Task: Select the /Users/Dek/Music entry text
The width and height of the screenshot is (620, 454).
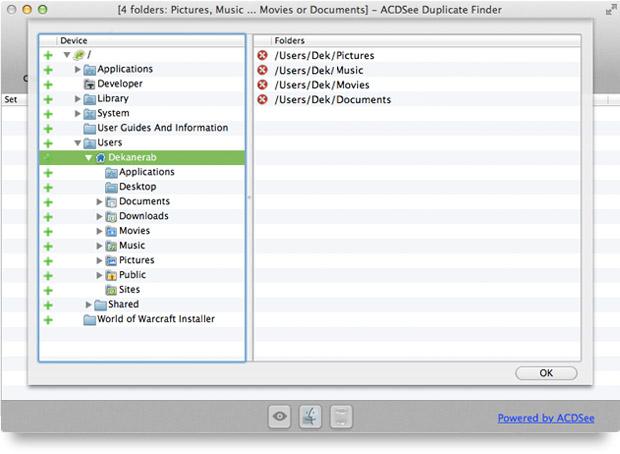Action: [x=319, y=70]
